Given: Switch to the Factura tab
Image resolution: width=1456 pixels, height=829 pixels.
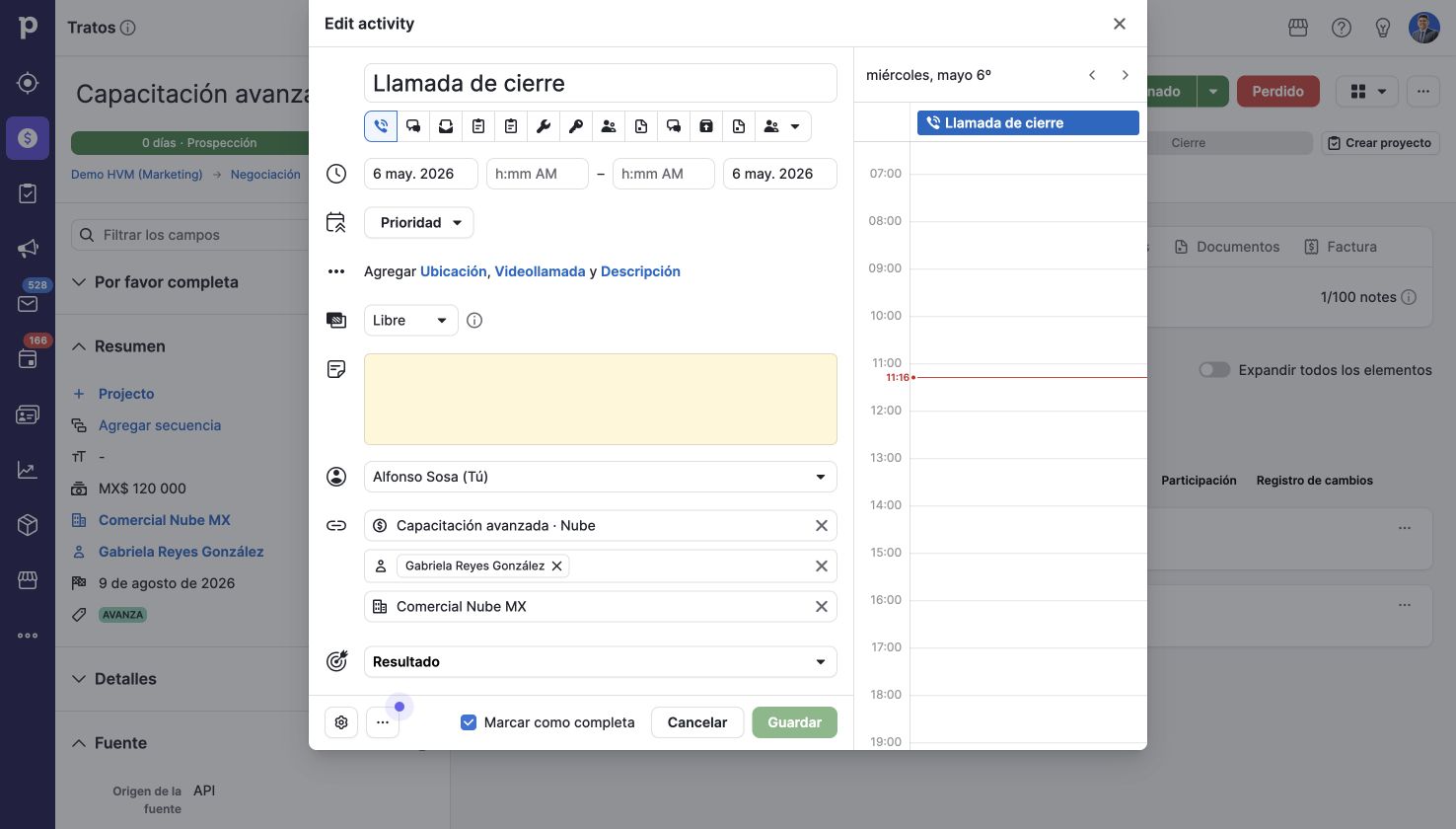Looking at the screenshot, I should 1340,247.
